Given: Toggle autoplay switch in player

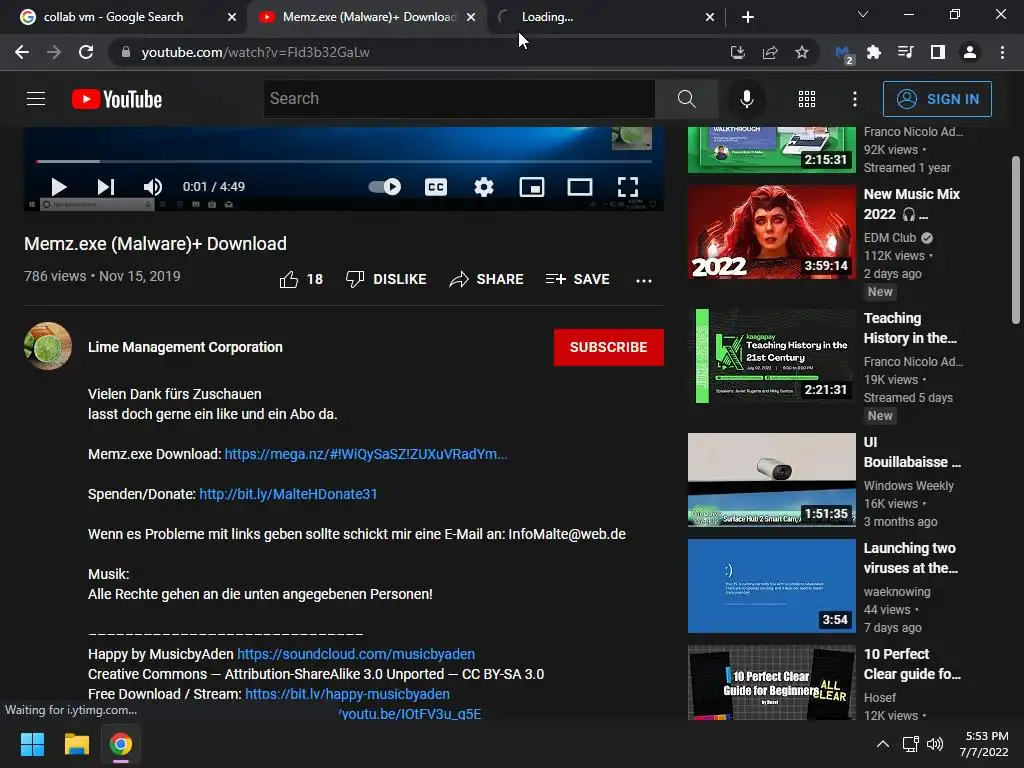Looking at the screenshot, I should coord(385,187).
